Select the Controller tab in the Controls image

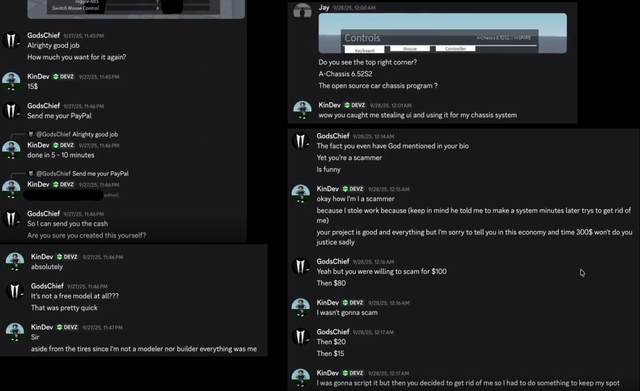456,49
